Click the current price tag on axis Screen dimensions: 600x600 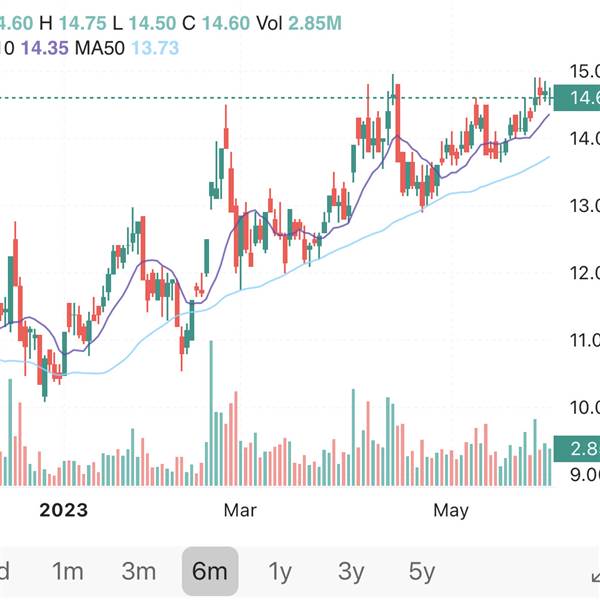(577, 98)
